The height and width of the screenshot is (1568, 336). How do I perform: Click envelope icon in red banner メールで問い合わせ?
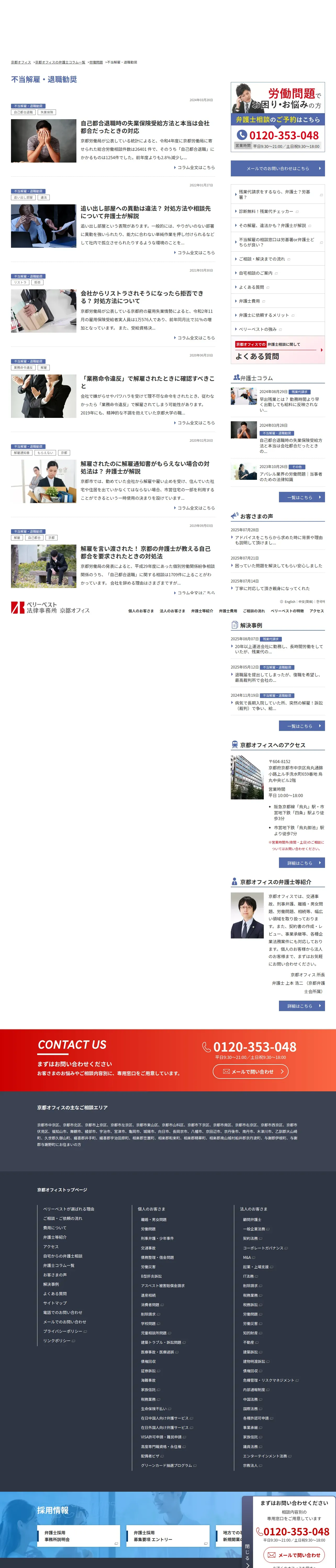226,1071
